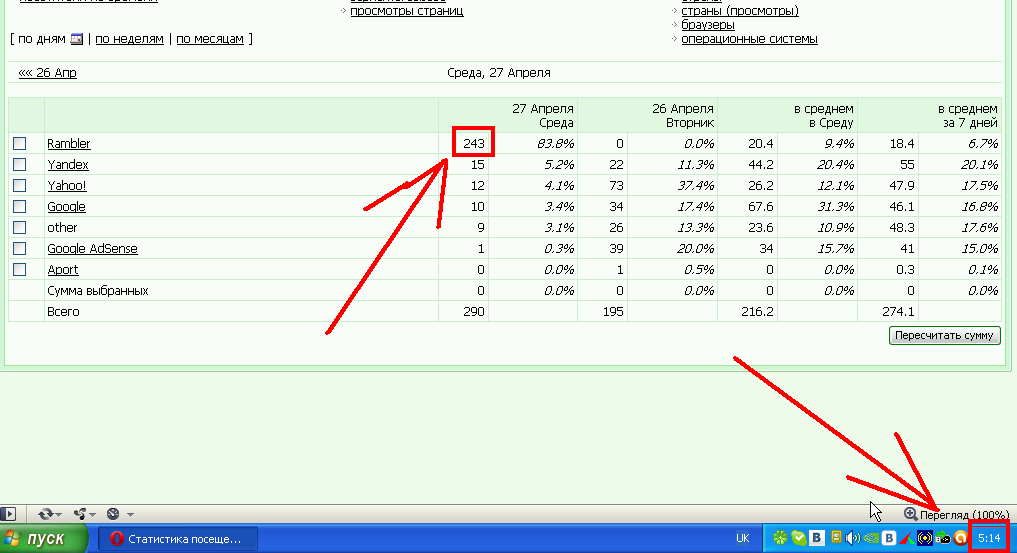Image resolution: width=1017 pixels, height=553 pixels.
Task: Go back to ««« 26 Апр
Action: tap(47, 73)
